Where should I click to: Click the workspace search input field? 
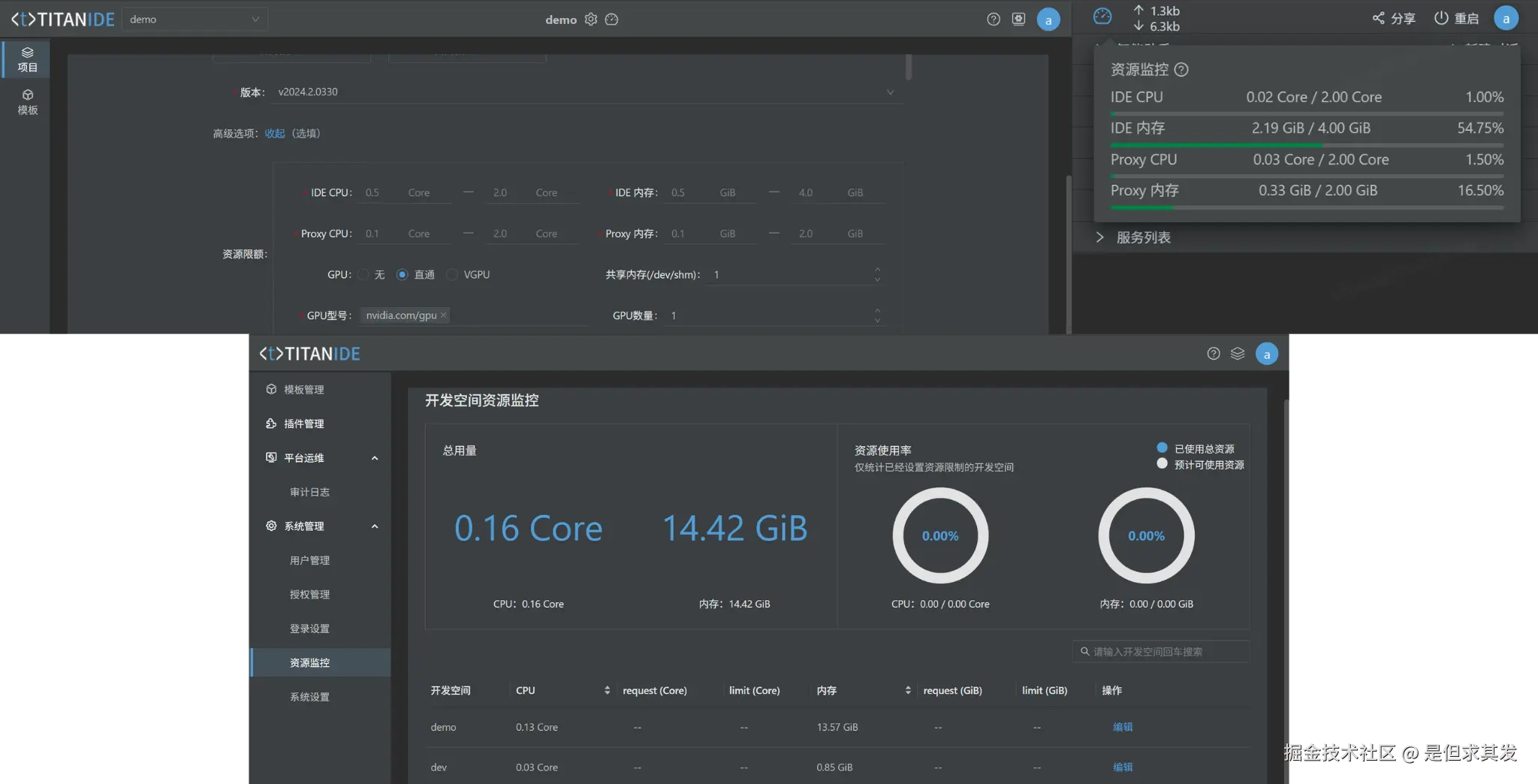click(1161, 652)
